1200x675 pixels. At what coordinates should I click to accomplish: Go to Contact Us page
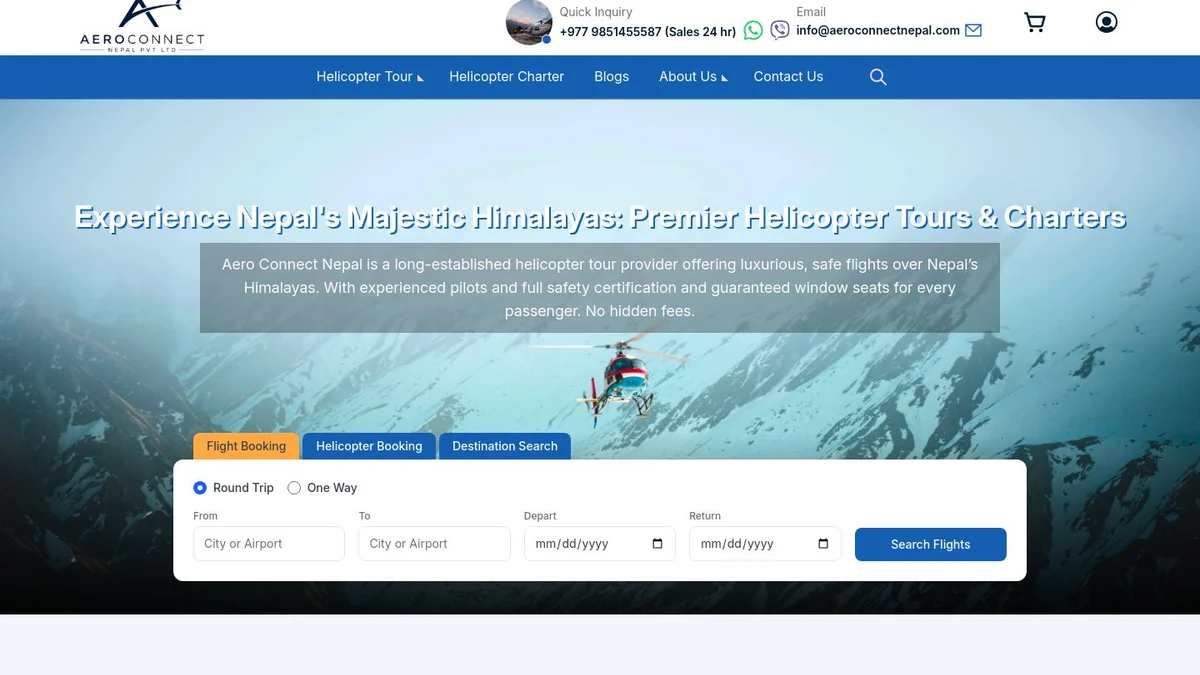click(x=788, y=77)
